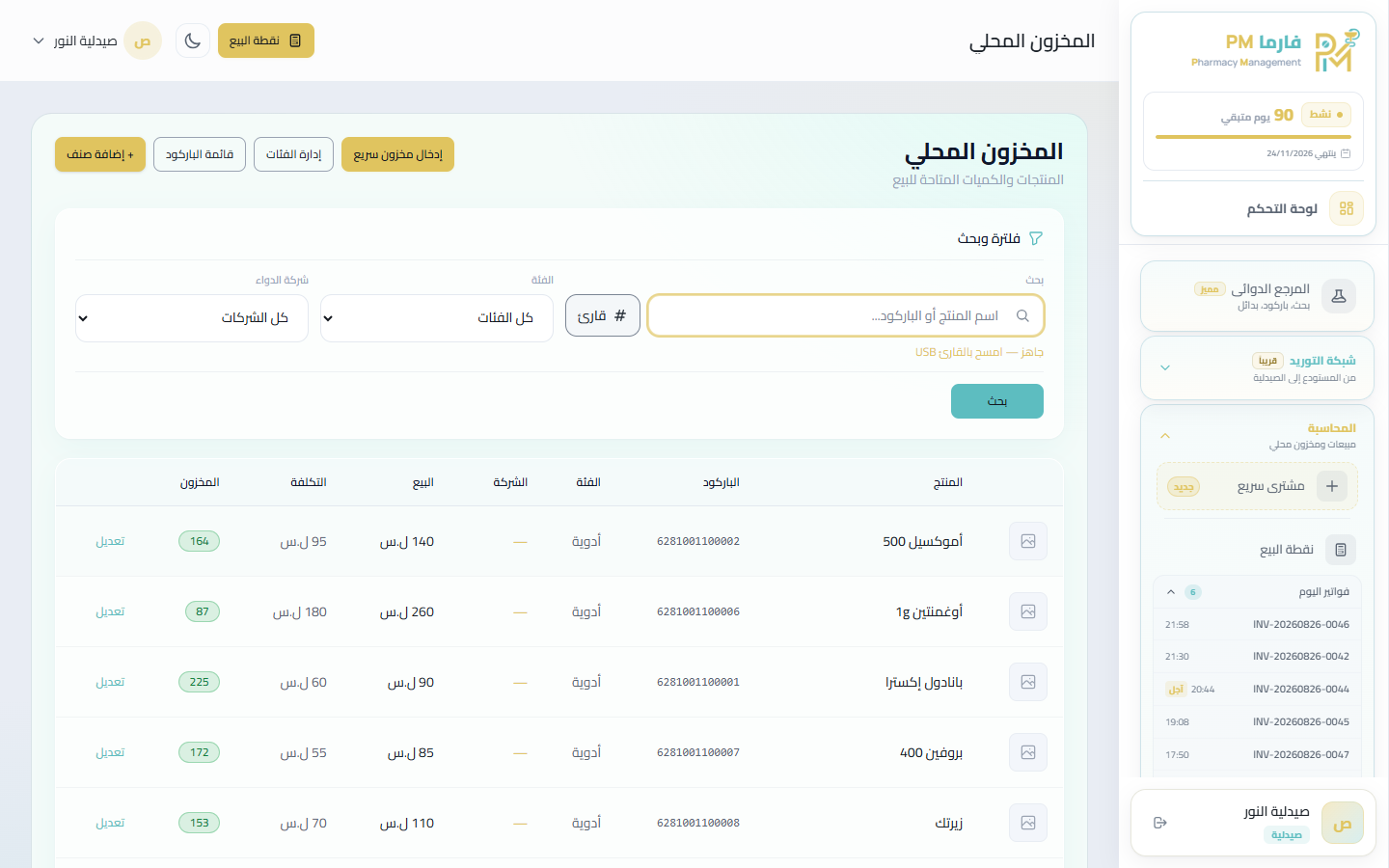The width and height of the screenshot is (1389, 868).
Task: Click the drug reference stamp icon
Action: click(1339, 296)
